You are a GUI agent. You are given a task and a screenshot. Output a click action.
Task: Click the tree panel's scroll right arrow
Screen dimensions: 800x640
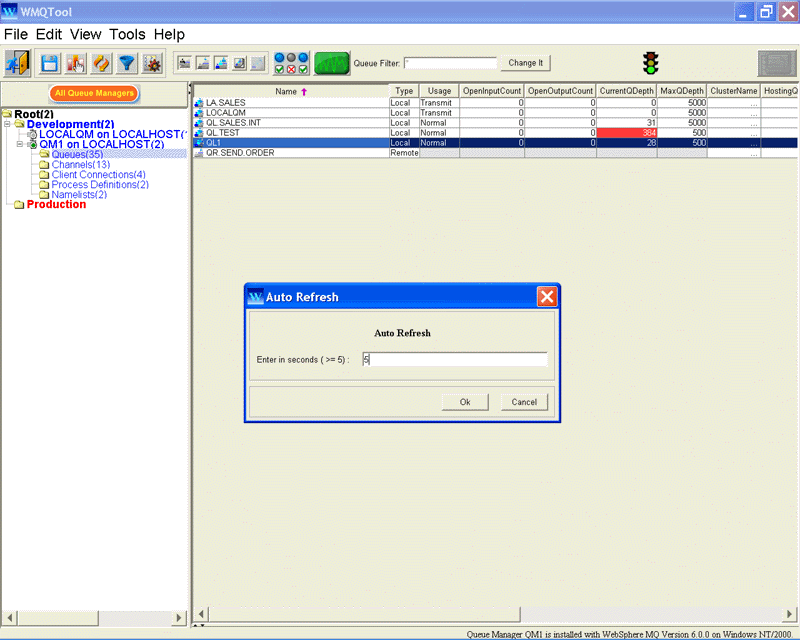[x=179, y=618]
